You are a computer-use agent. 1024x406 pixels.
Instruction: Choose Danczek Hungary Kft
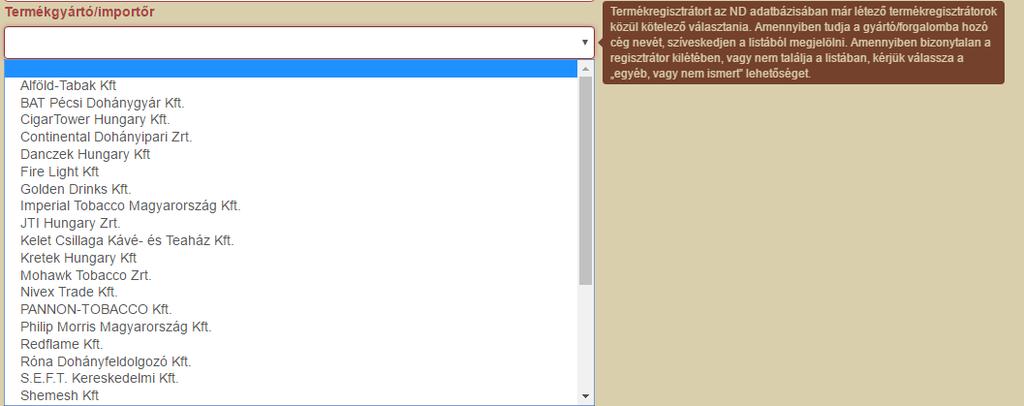pos(85,155)
